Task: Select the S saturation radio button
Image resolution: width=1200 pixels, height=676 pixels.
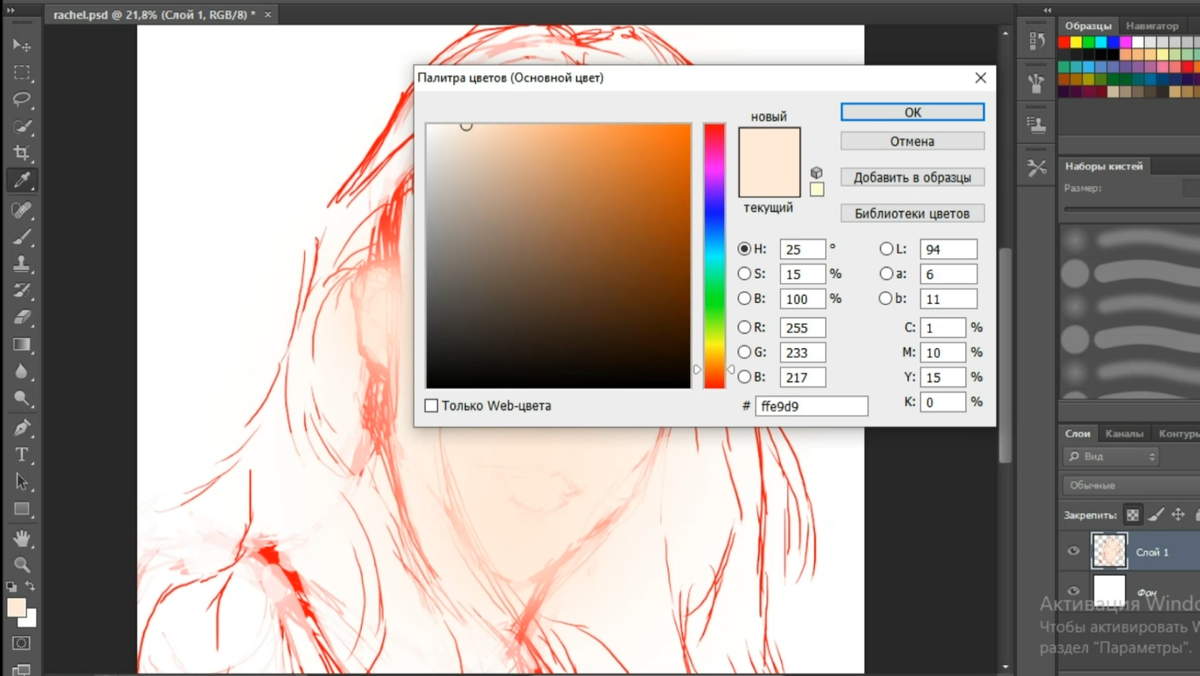Action: click(744, 273)
